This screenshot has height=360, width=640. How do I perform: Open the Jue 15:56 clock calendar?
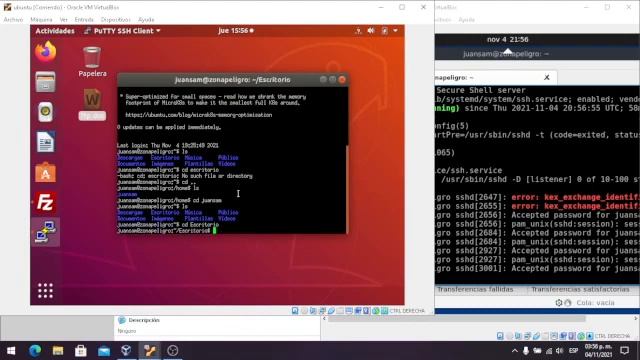point(236,31)
